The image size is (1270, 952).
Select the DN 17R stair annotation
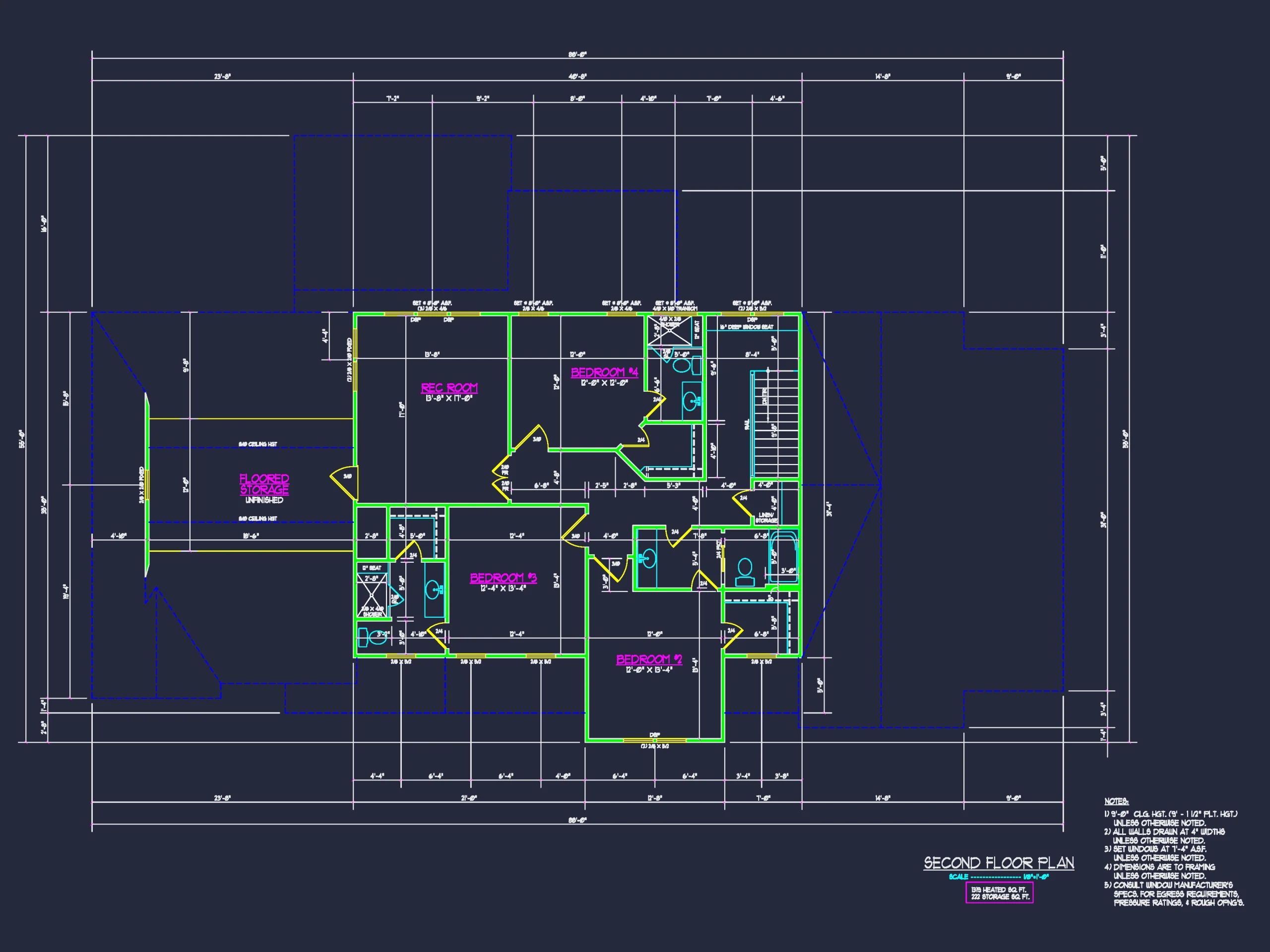point(765,396)
